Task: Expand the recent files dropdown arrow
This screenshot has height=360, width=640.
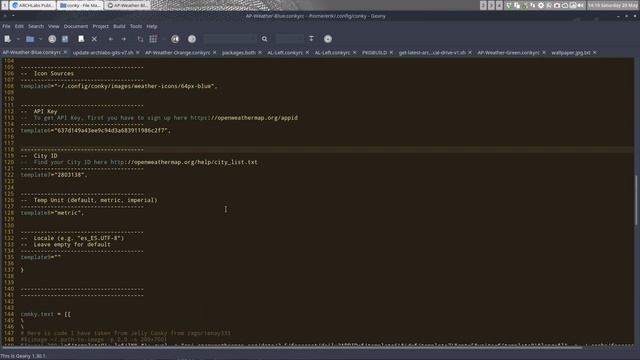Action: (x=40, y=39)
